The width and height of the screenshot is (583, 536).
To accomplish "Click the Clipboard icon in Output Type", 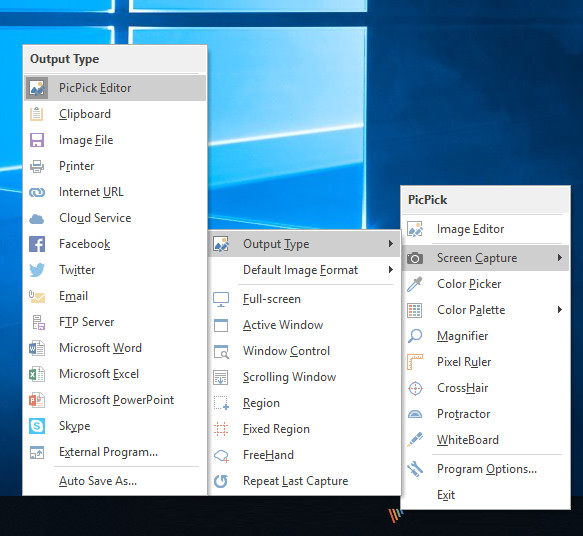I will point(36,114).
